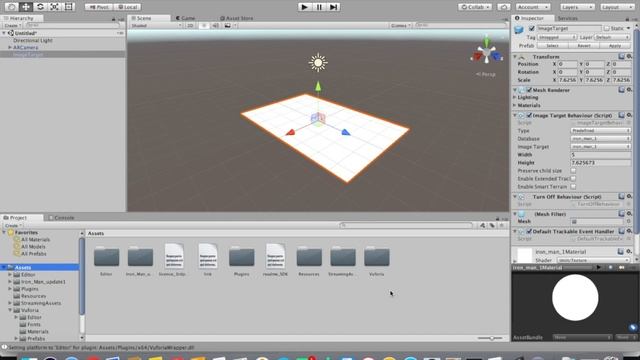The width and height of the screenshot is (640, 360).
Task: Toggle the Static checkbox
Action: tap(607, 28)
